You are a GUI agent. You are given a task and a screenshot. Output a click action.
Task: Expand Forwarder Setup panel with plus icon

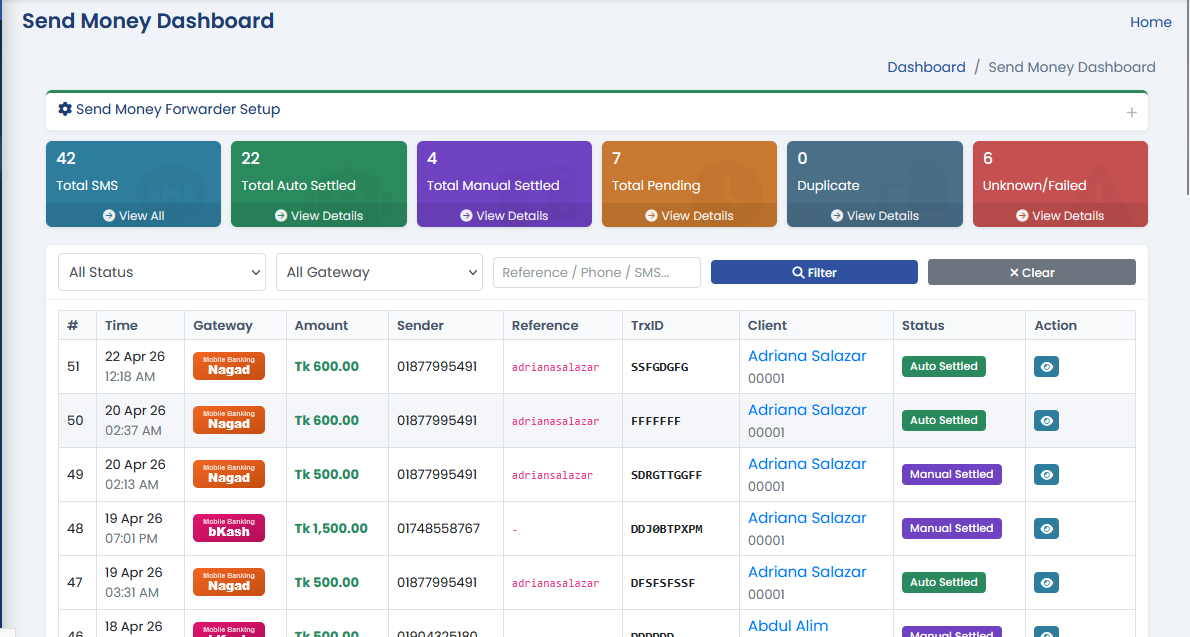pyautogui.click(x=1132, y=112)
